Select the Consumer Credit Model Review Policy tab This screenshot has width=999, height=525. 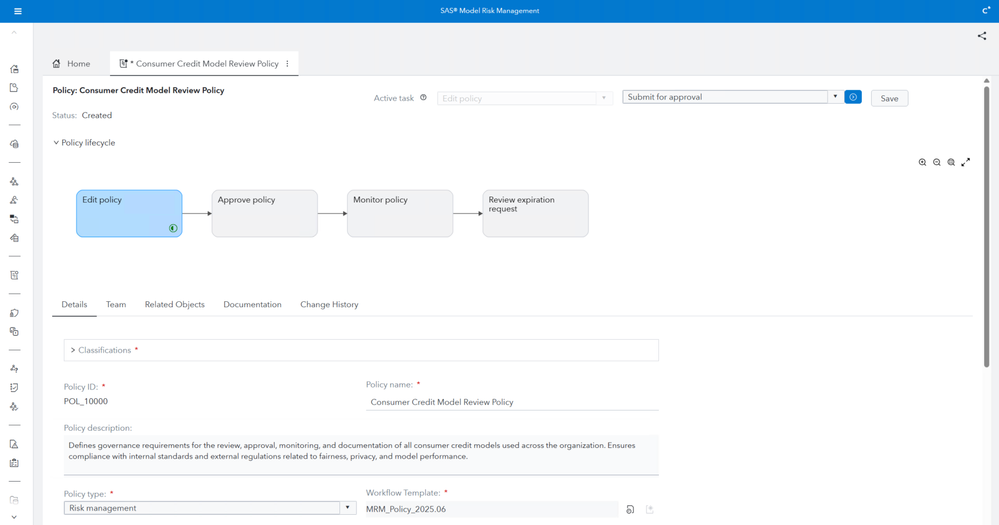[x=204, y=64]
